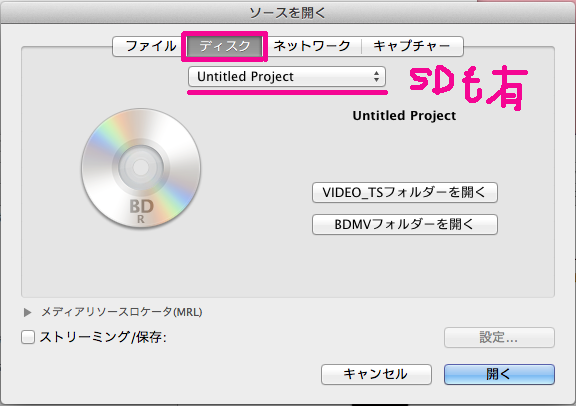
Task: Click the 設定... button
Action: click(499, 337)
